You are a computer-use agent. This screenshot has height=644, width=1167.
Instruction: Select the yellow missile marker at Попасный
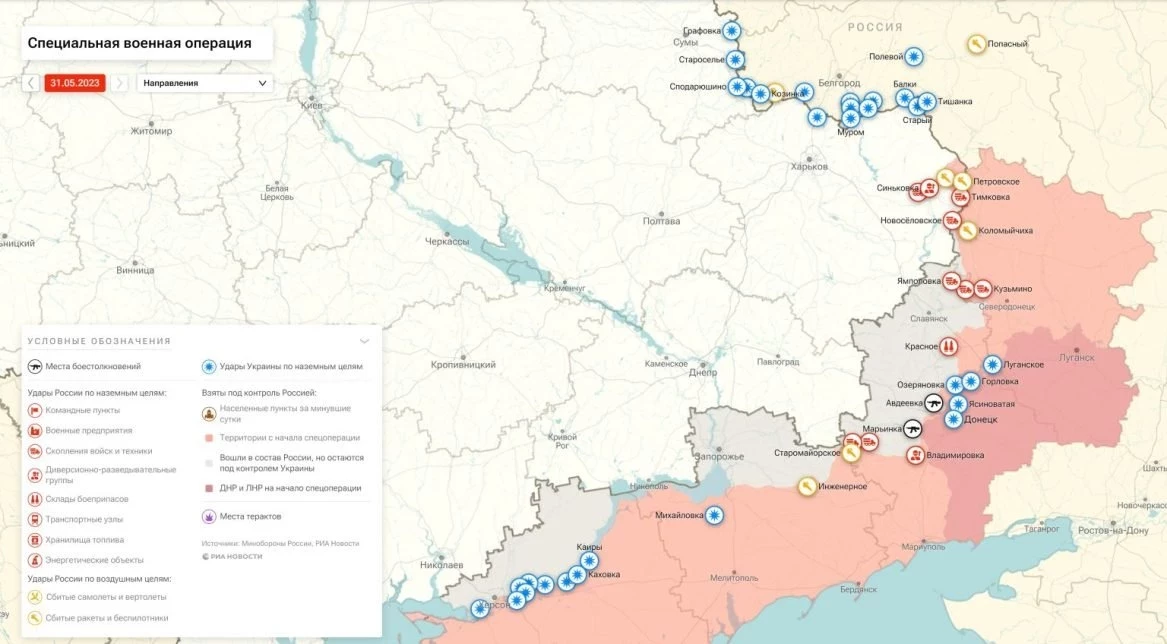tap(976, 44)
